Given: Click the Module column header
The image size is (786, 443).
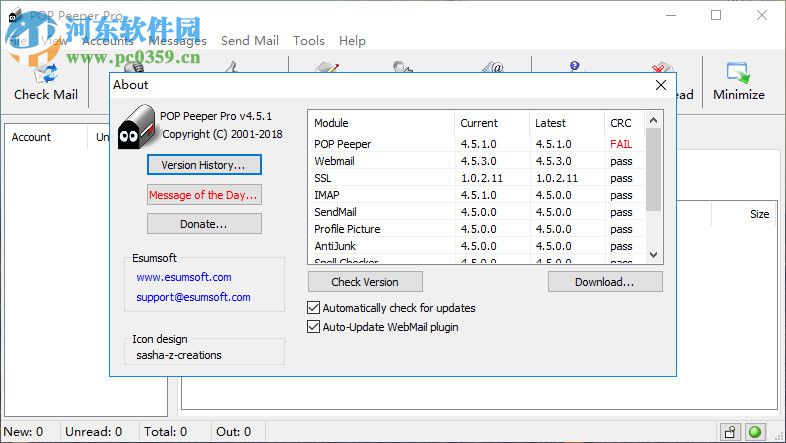Looking at the screenshot, I should click(381, 123).
